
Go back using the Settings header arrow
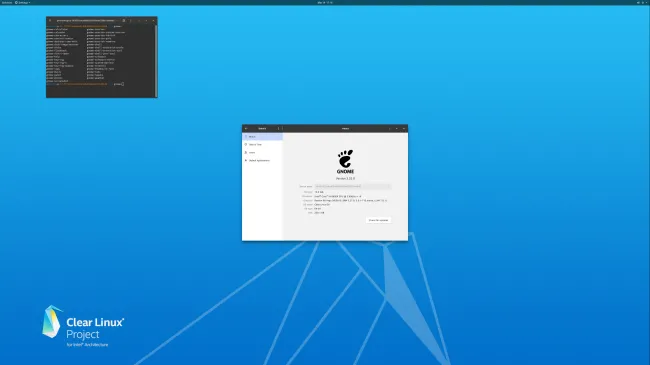pyautogui.click(x=246, y=129)
